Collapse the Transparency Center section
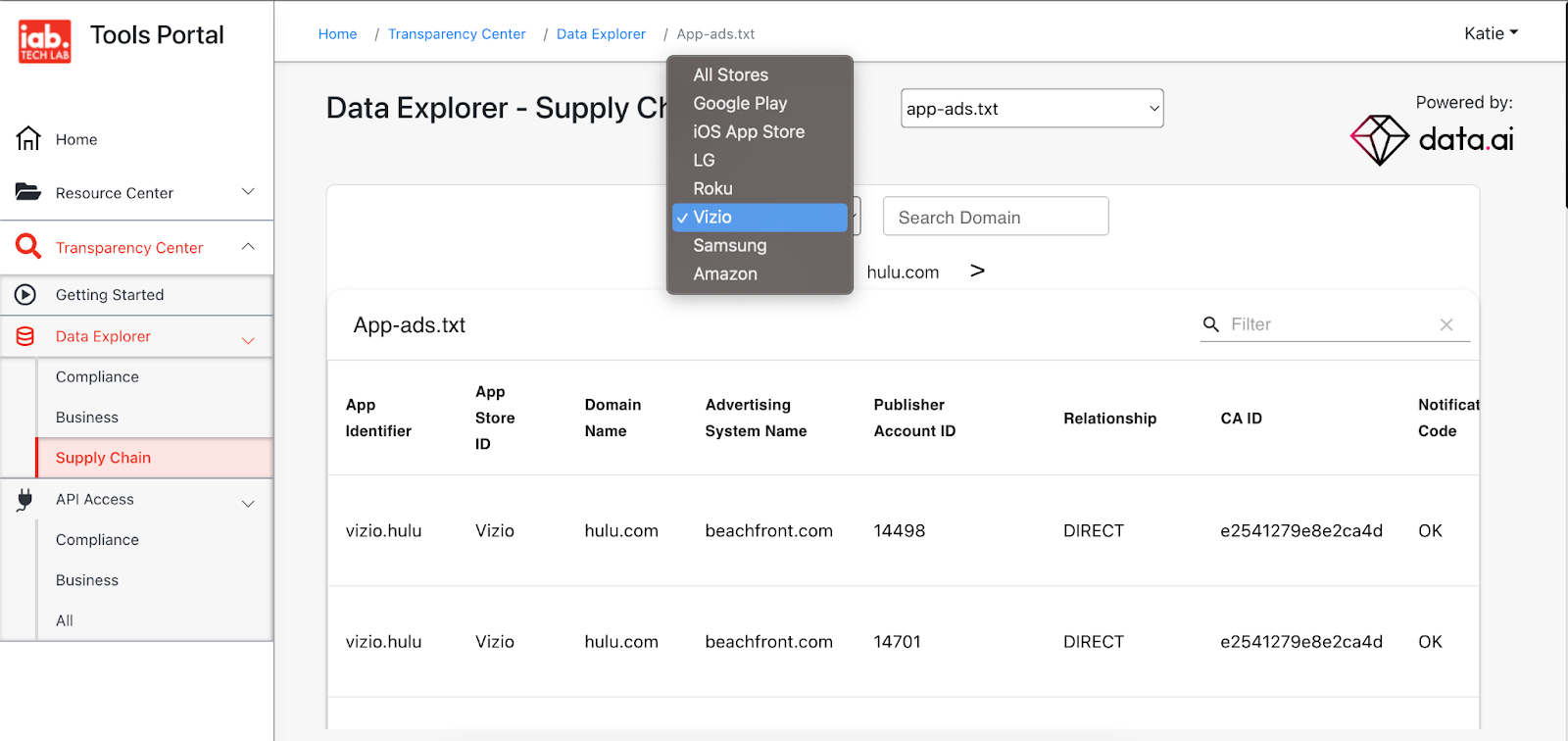 pos(248,246)
